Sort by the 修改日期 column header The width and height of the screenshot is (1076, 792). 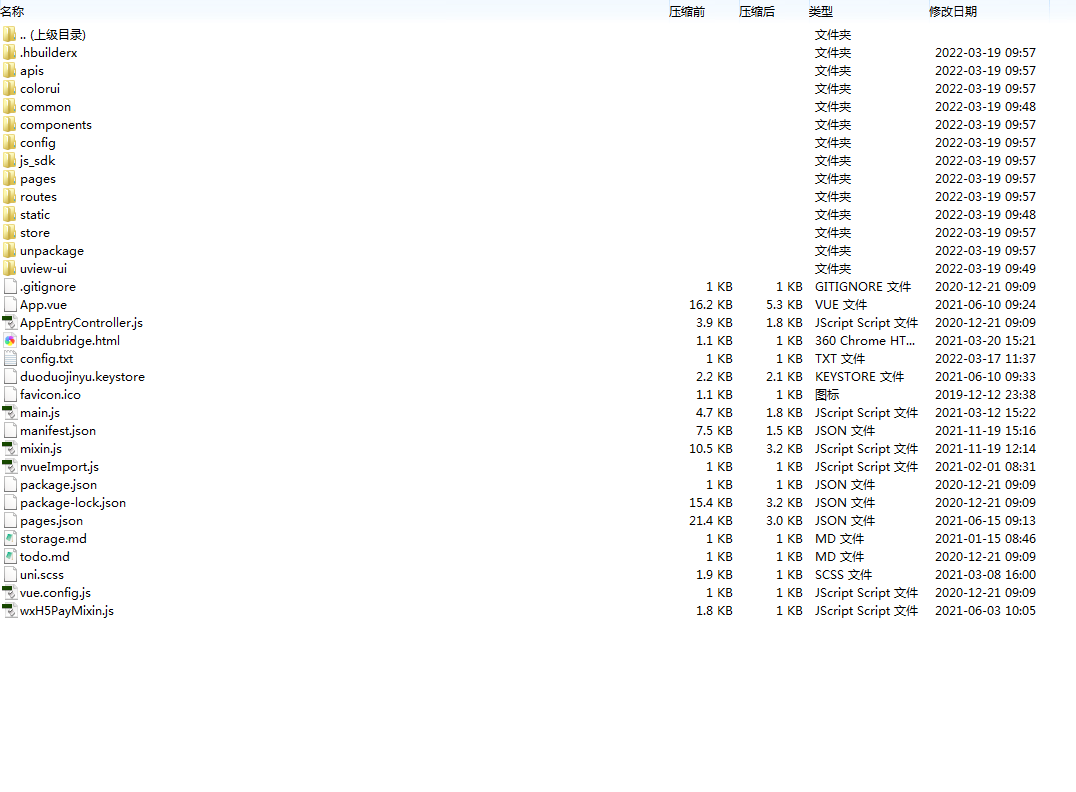coord(953,12)
